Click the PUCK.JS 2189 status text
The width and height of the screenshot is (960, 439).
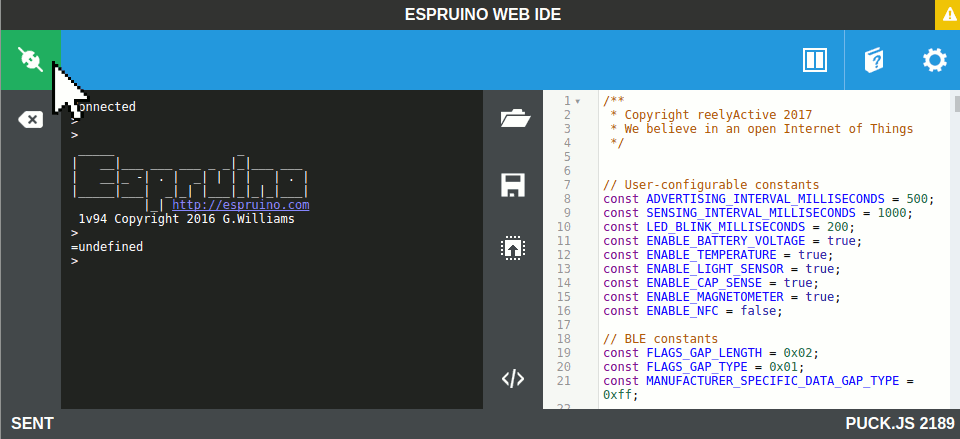tap(900, 423)
